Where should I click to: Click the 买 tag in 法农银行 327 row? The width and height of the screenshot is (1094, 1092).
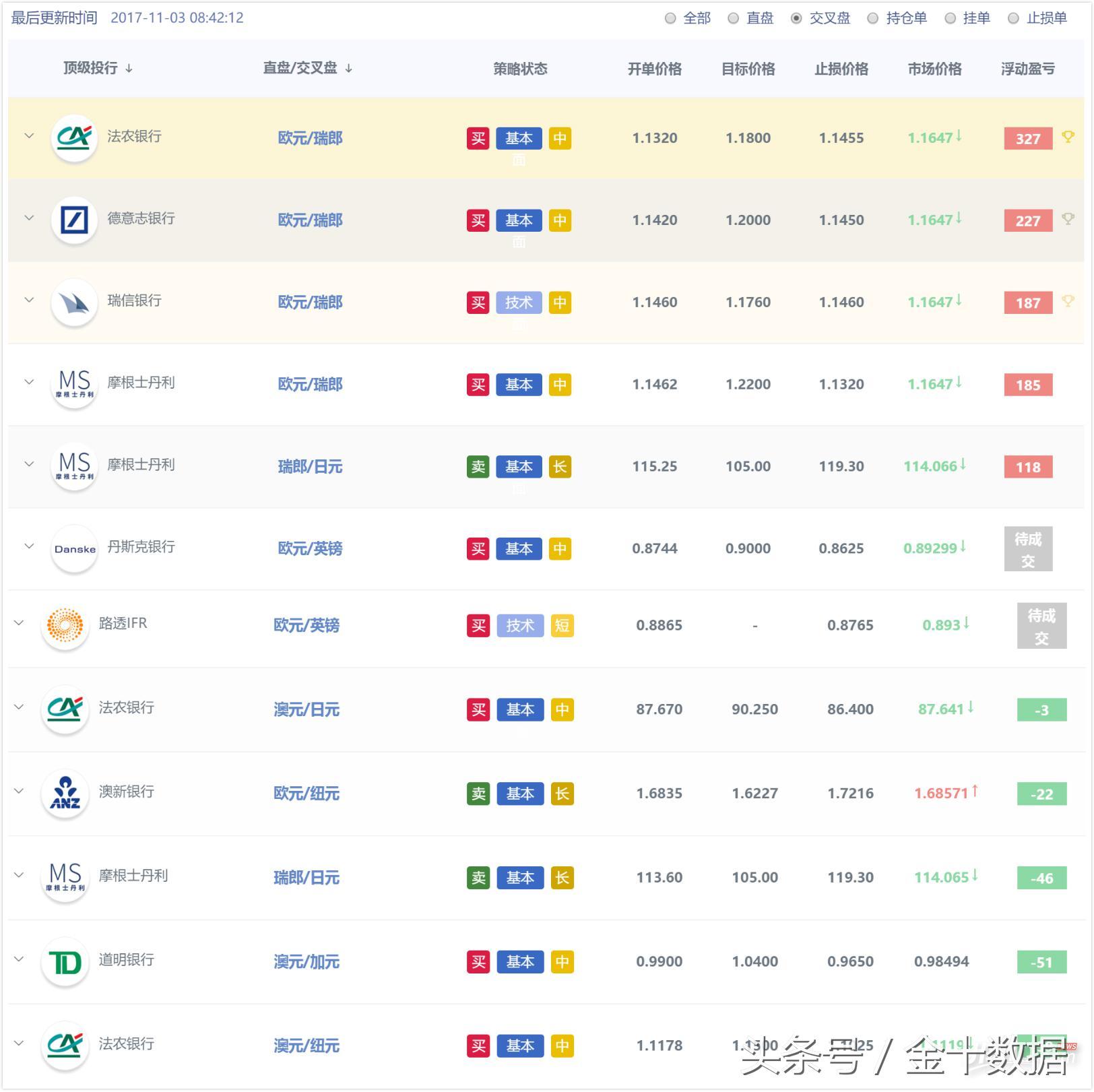click(478, 138)
